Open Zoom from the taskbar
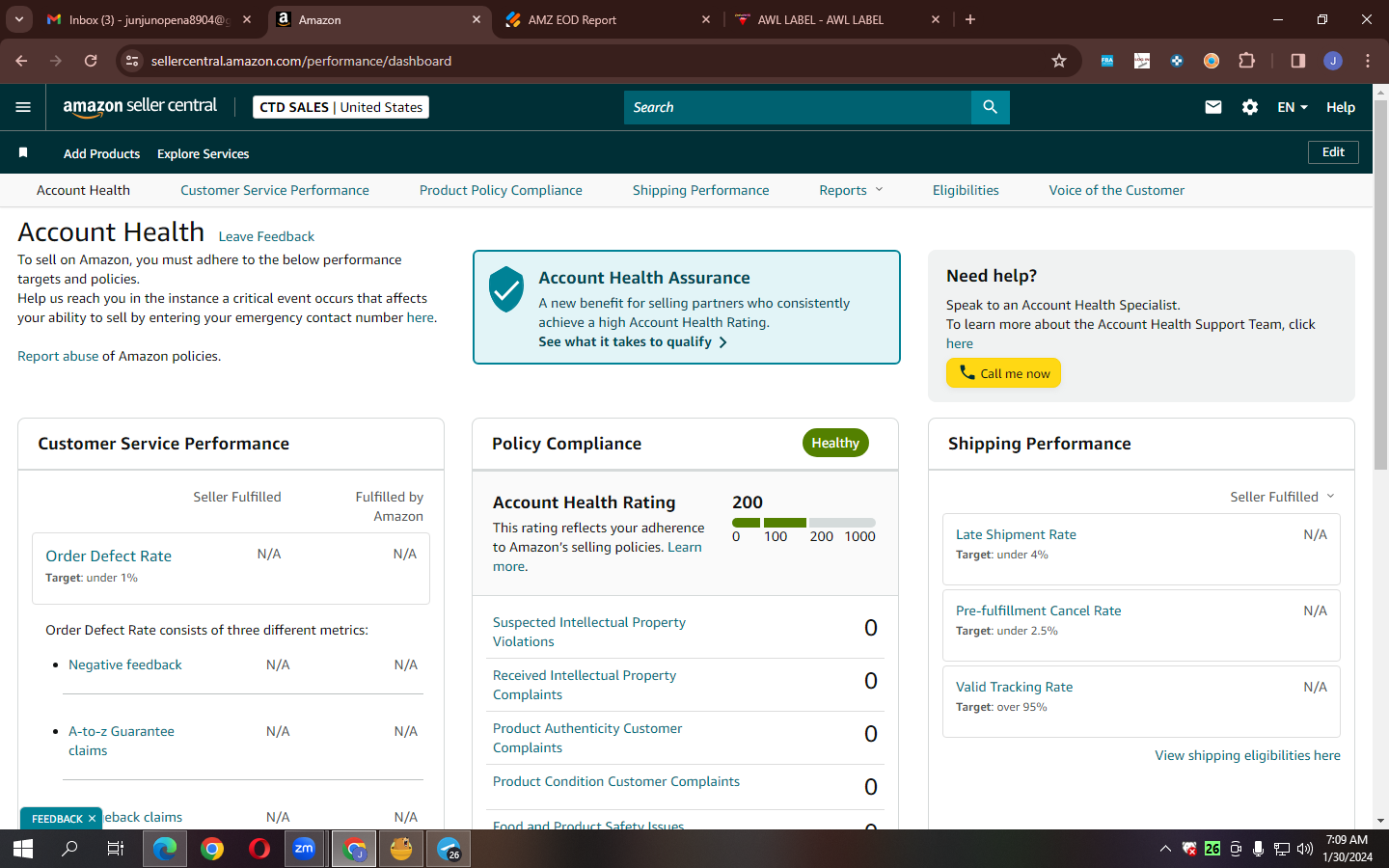This screenshot has height=868, width=1389. tap(304, 849)
